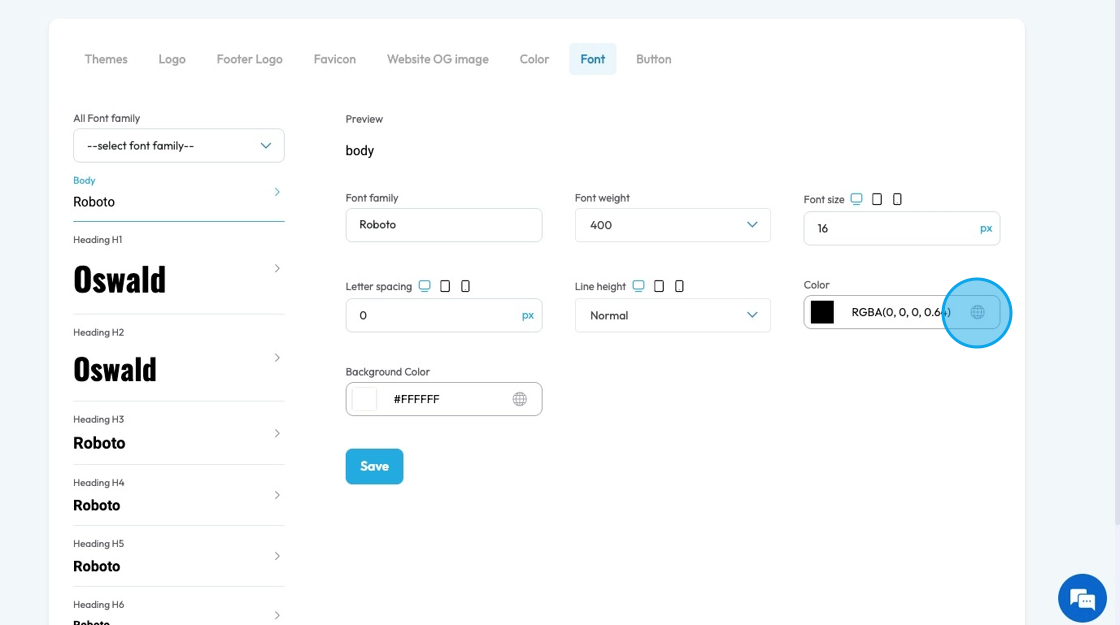Select tablet view for Font size
The image size is (1120, 625).
[x=877, y=199]
